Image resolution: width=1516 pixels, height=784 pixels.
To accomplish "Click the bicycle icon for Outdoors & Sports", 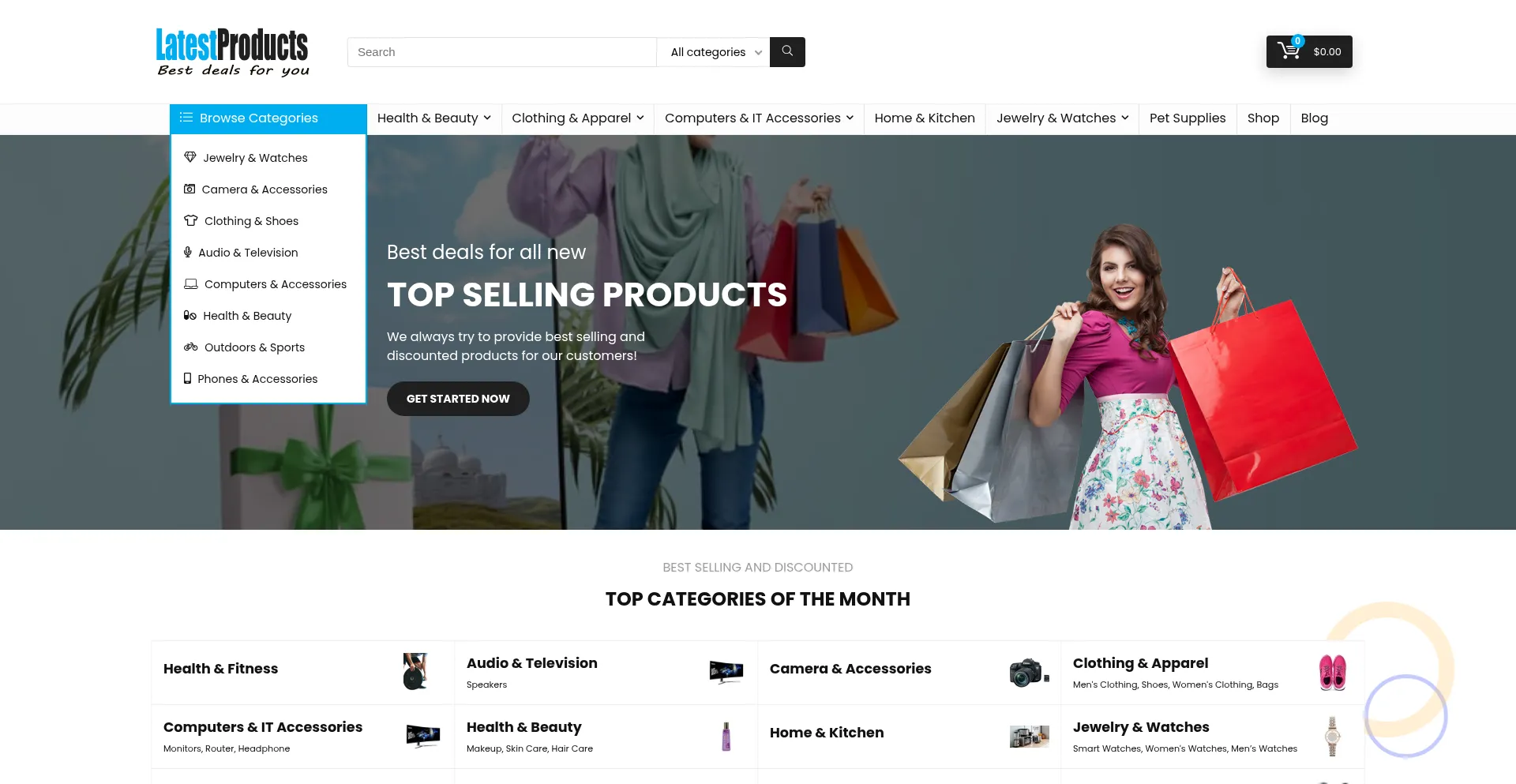I will point(191,347).
